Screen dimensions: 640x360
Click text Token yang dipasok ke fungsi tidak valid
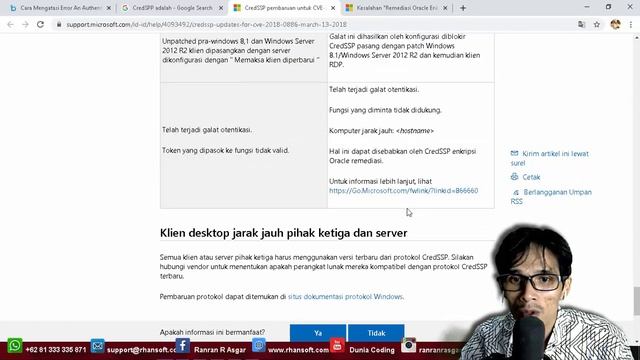[x=225, y=151]
